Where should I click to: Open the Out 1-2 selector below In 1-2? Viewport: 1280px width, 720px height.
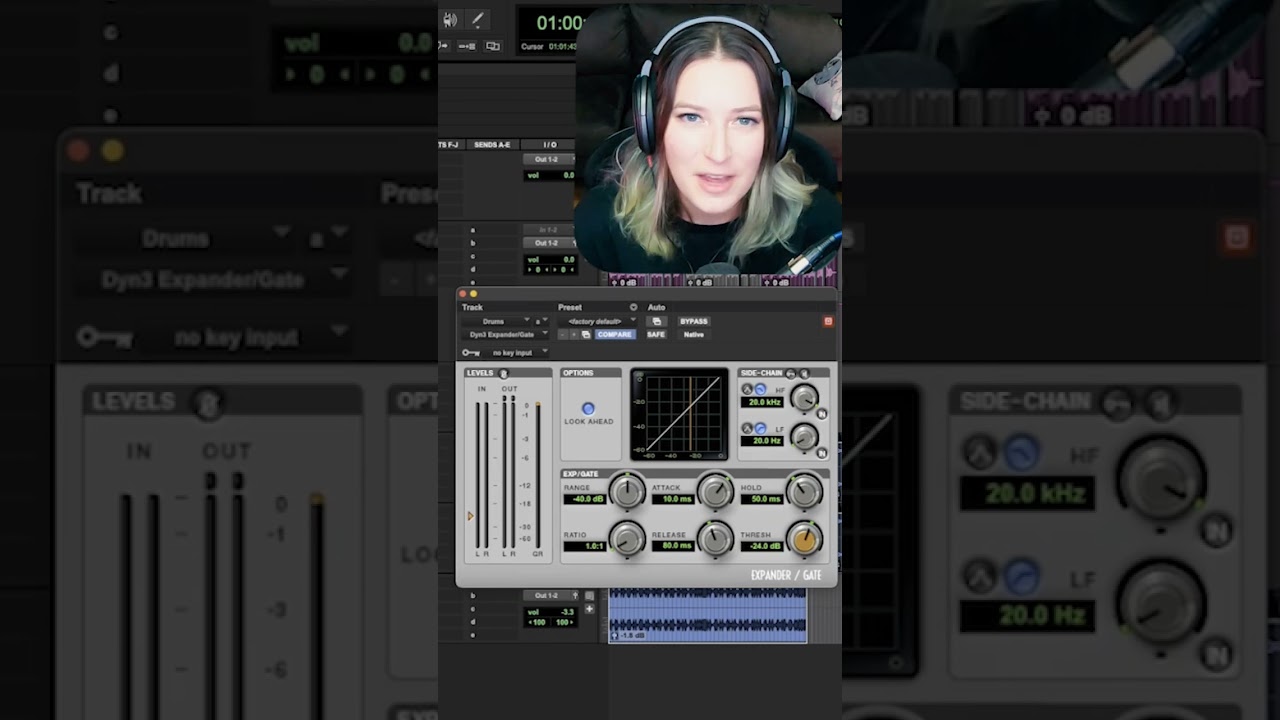point(549,243)
